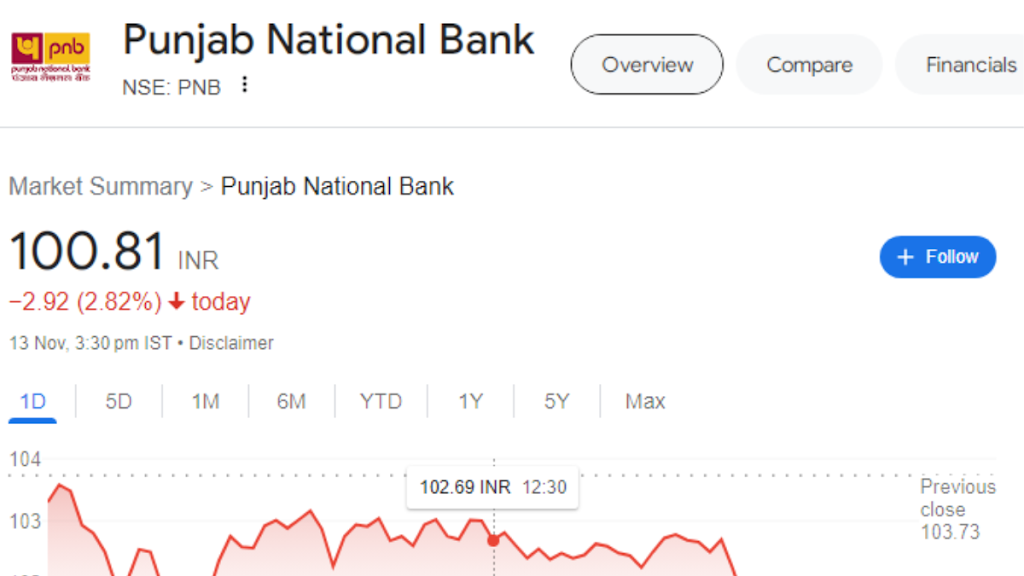Click the plus icon on the Follow button
This screenshot has width=1024, height=576.
905,257
